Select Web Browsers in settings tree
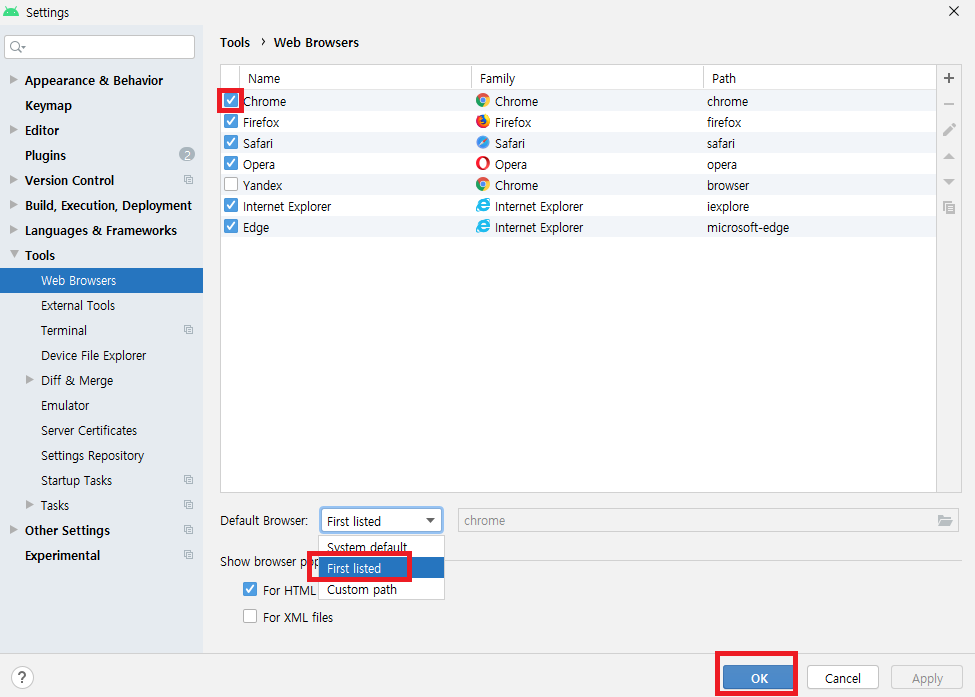 click(x=101, y=280)
